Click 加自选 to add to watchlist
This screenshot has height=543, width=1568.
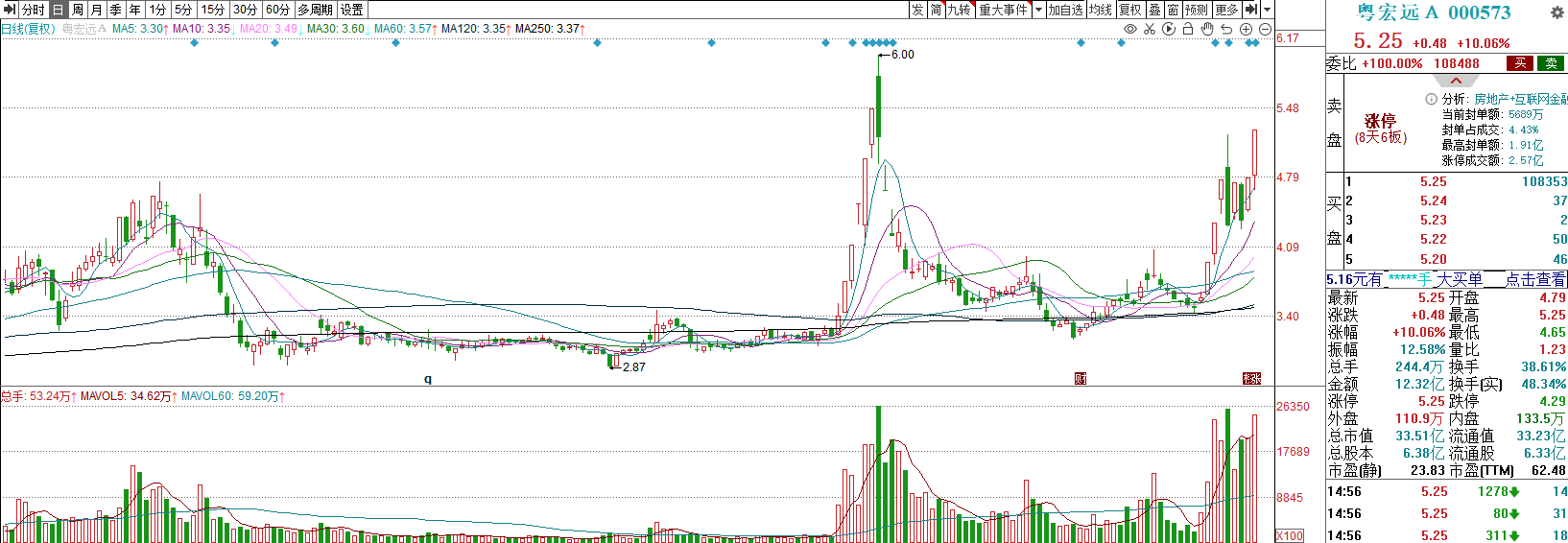click(1065, 10)
